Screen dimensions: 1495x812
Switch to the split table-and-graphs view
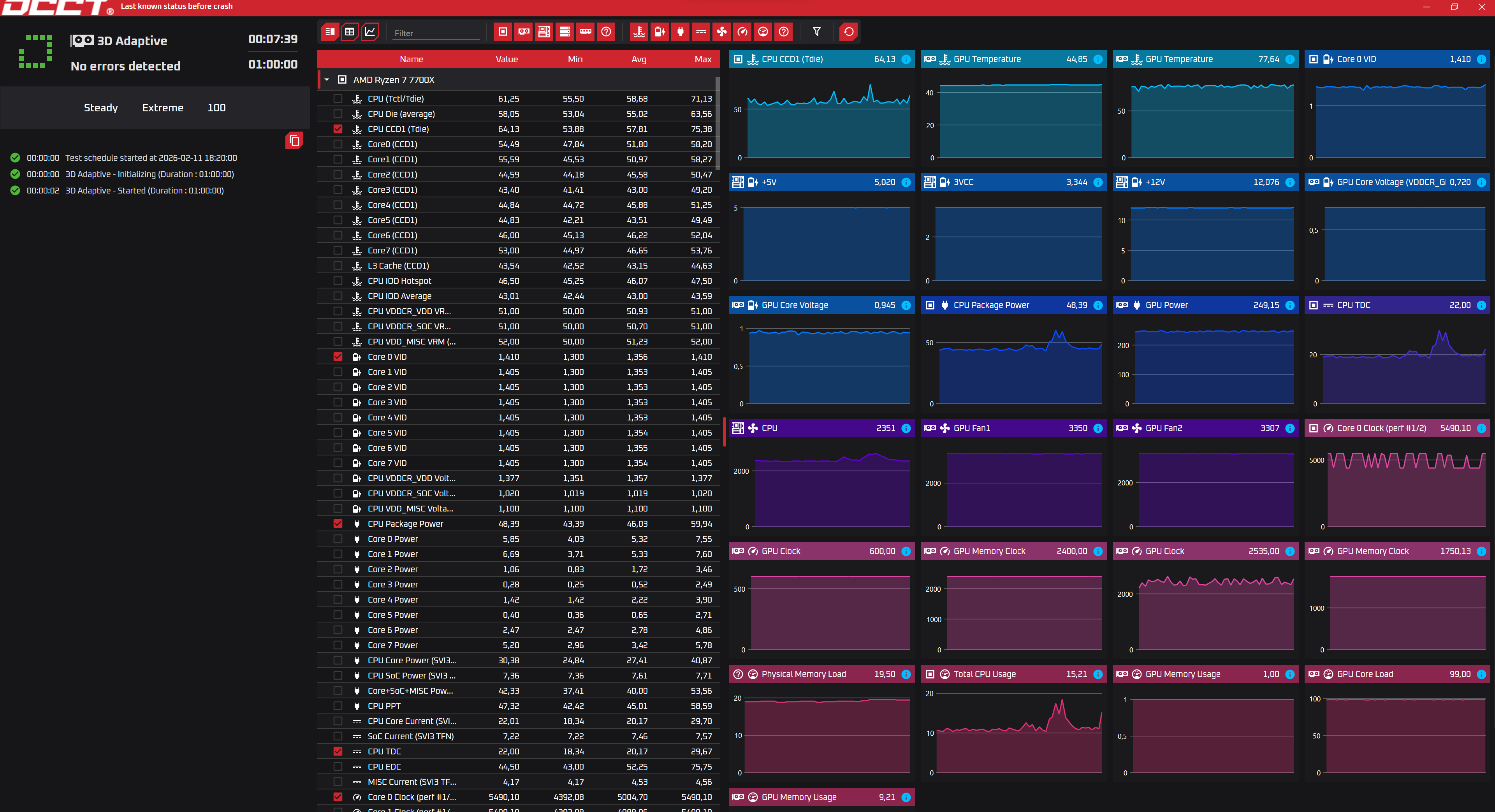point(330,32)
